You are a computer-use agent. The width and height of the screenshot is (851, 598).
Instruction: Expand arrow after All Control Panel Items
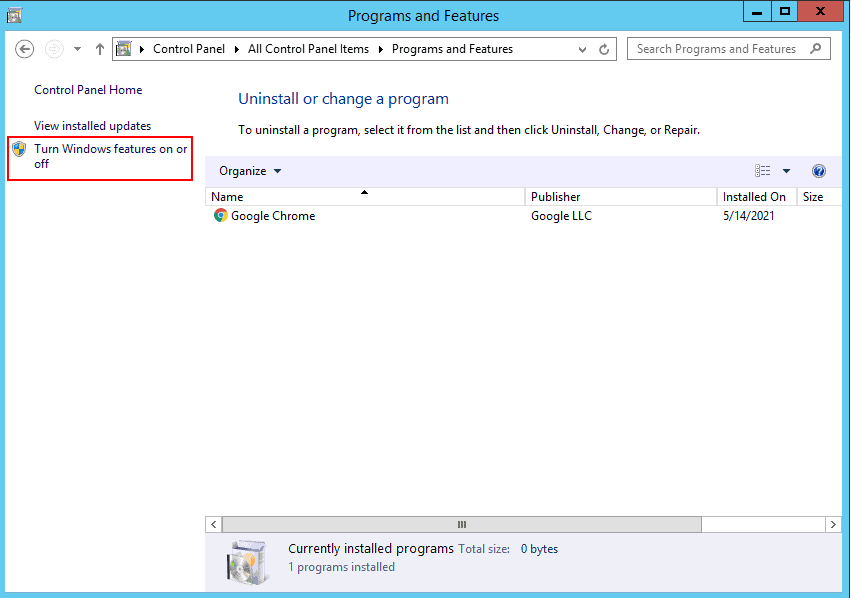point(380,49)
